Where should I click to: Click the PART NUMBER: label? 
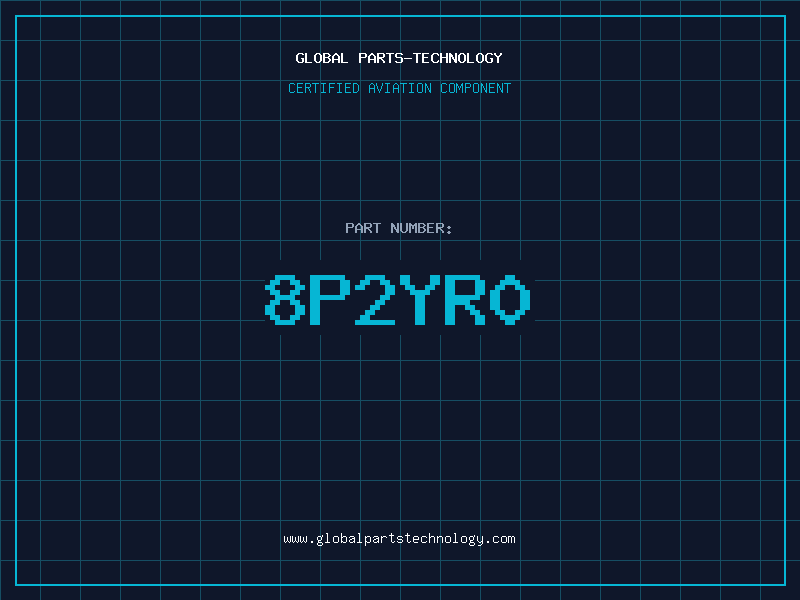399,228
